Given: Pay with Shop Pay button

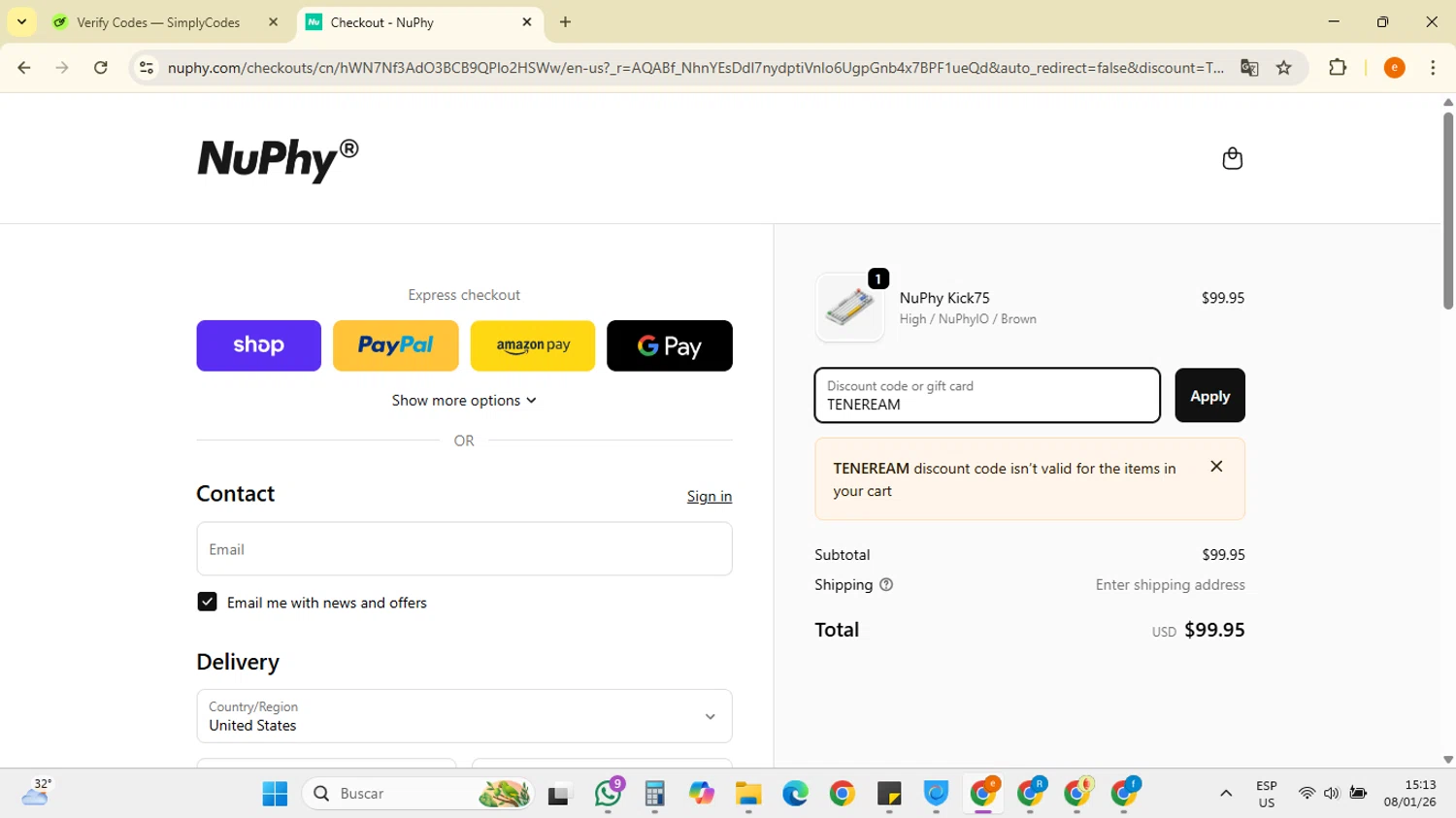Looking at the screenshot, I should 258,345.
